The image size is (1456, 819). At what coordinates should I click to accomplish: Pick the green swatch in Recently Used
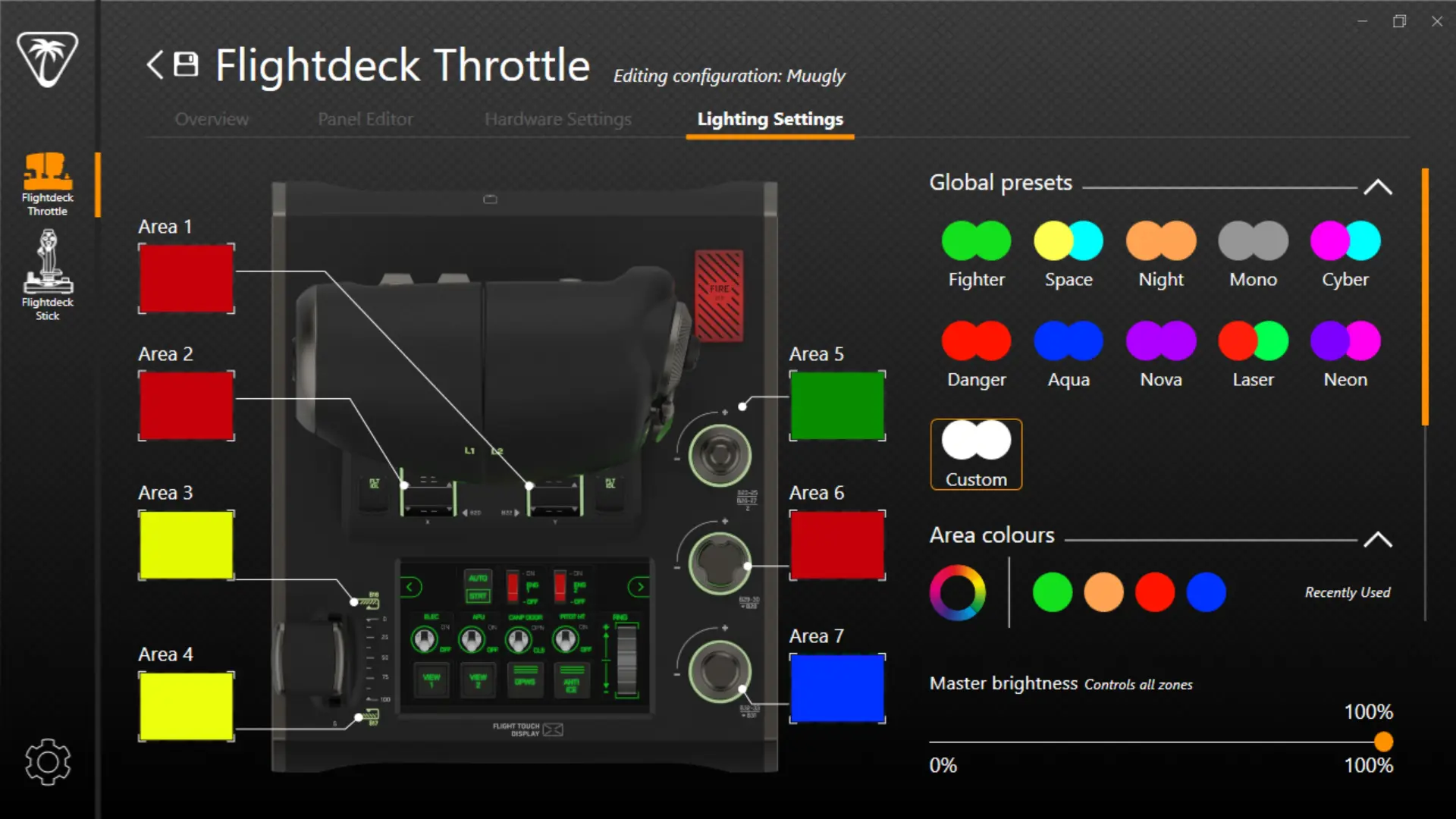[1052, 592]
